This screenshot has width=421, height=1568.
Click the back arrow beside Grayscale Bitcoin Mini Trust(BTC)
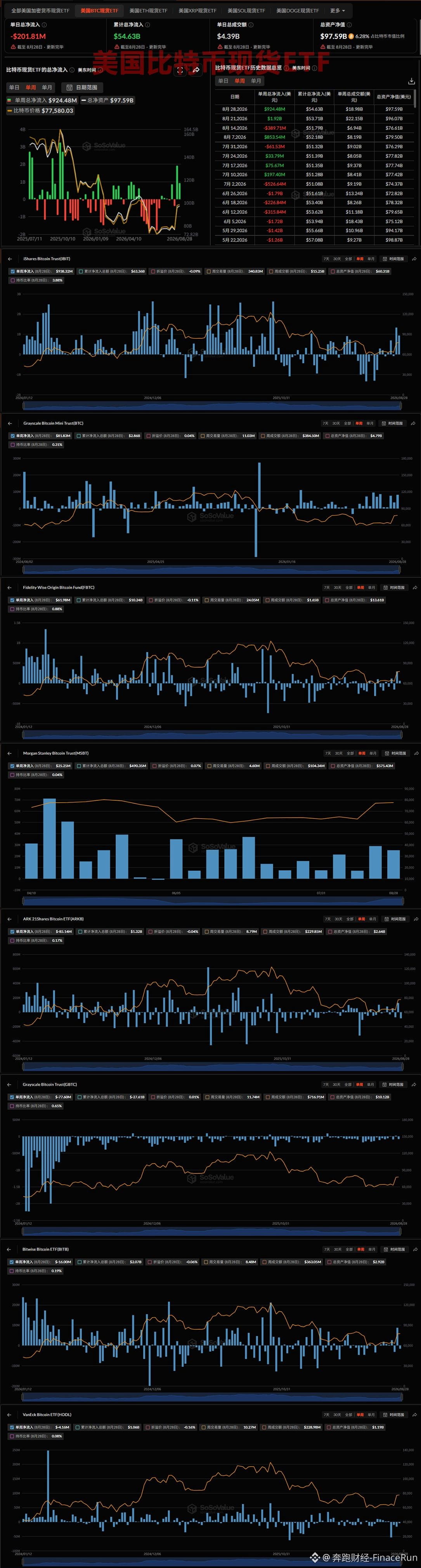click(x=10, y=423)
